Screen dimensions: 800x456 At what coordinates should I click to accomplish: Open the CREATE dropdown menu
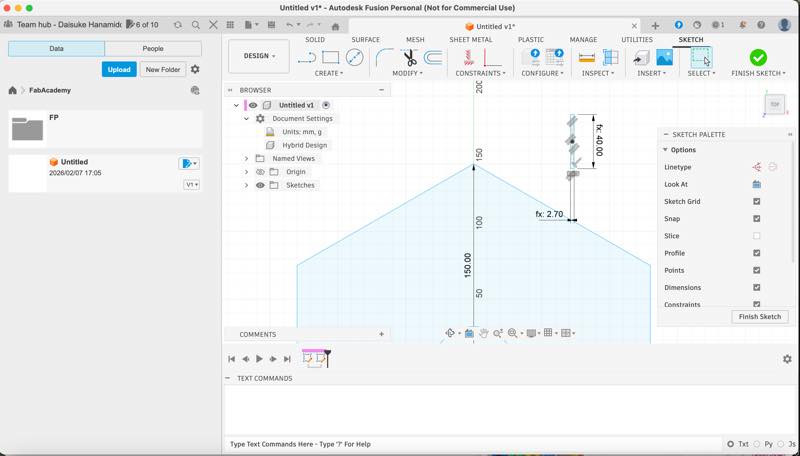click(x=329, y=73)
